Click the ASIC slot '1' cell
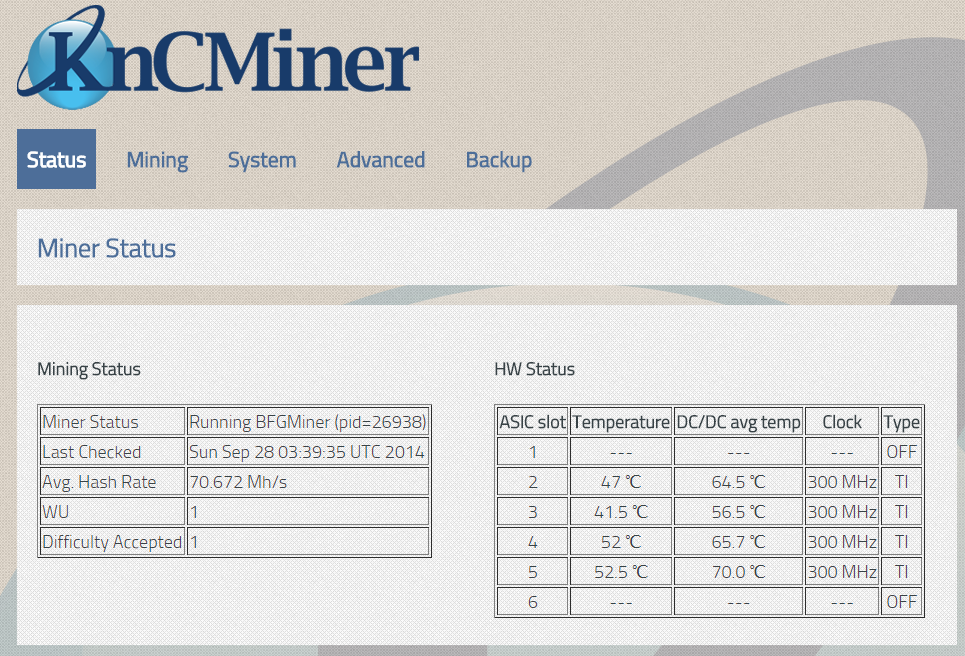 click(532, 452)
